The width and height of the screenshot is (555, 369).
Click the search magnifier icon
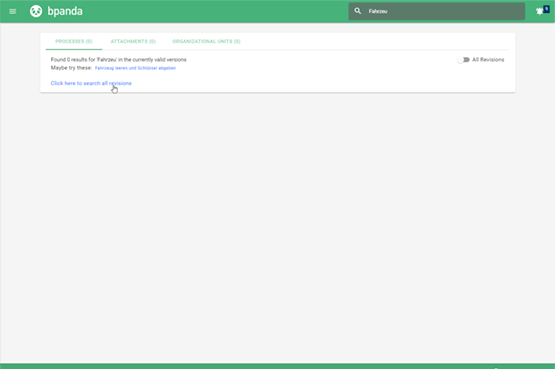click(x=357, y=11)
